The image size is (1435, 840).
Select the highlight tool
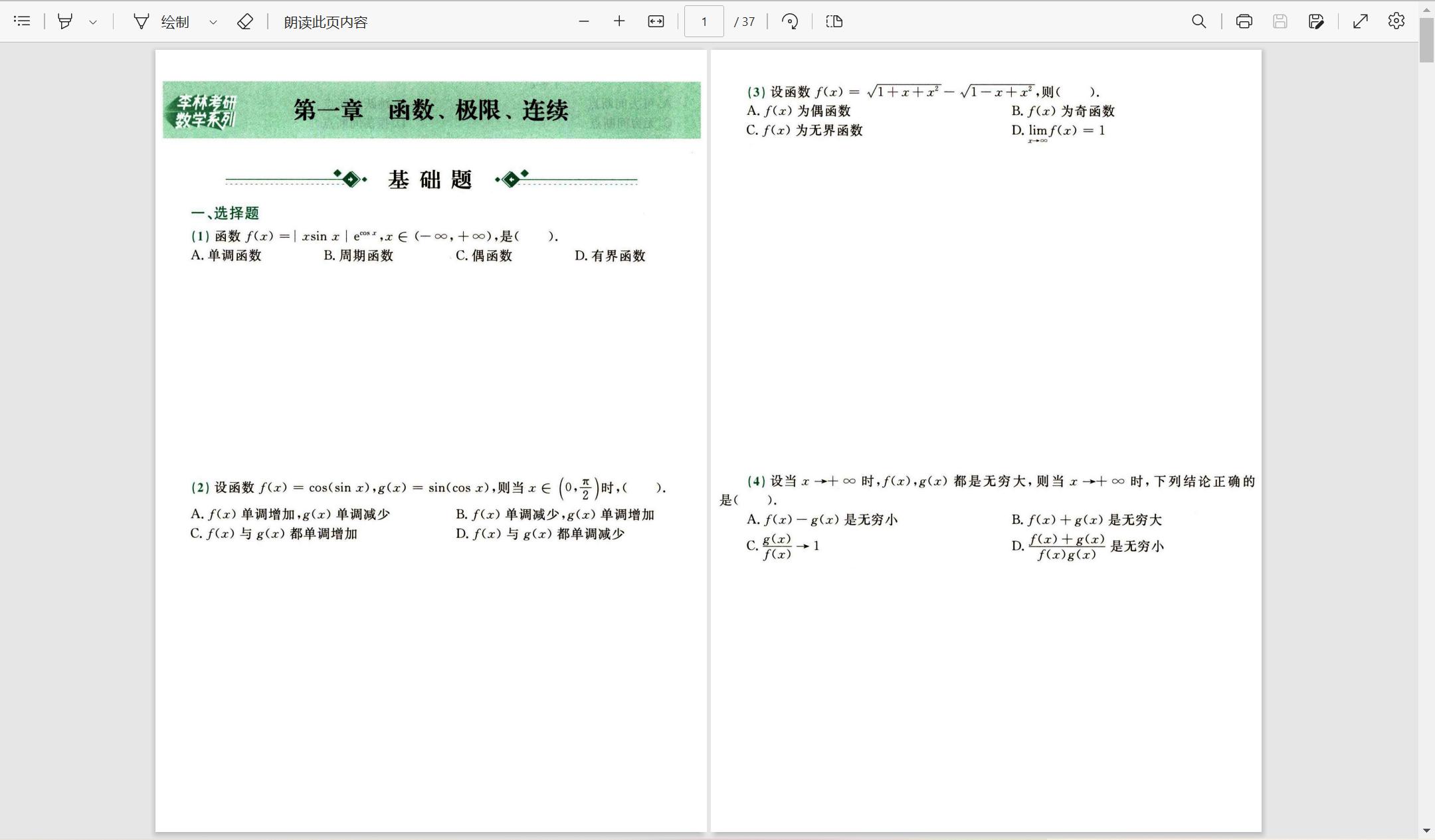(65, 21)
